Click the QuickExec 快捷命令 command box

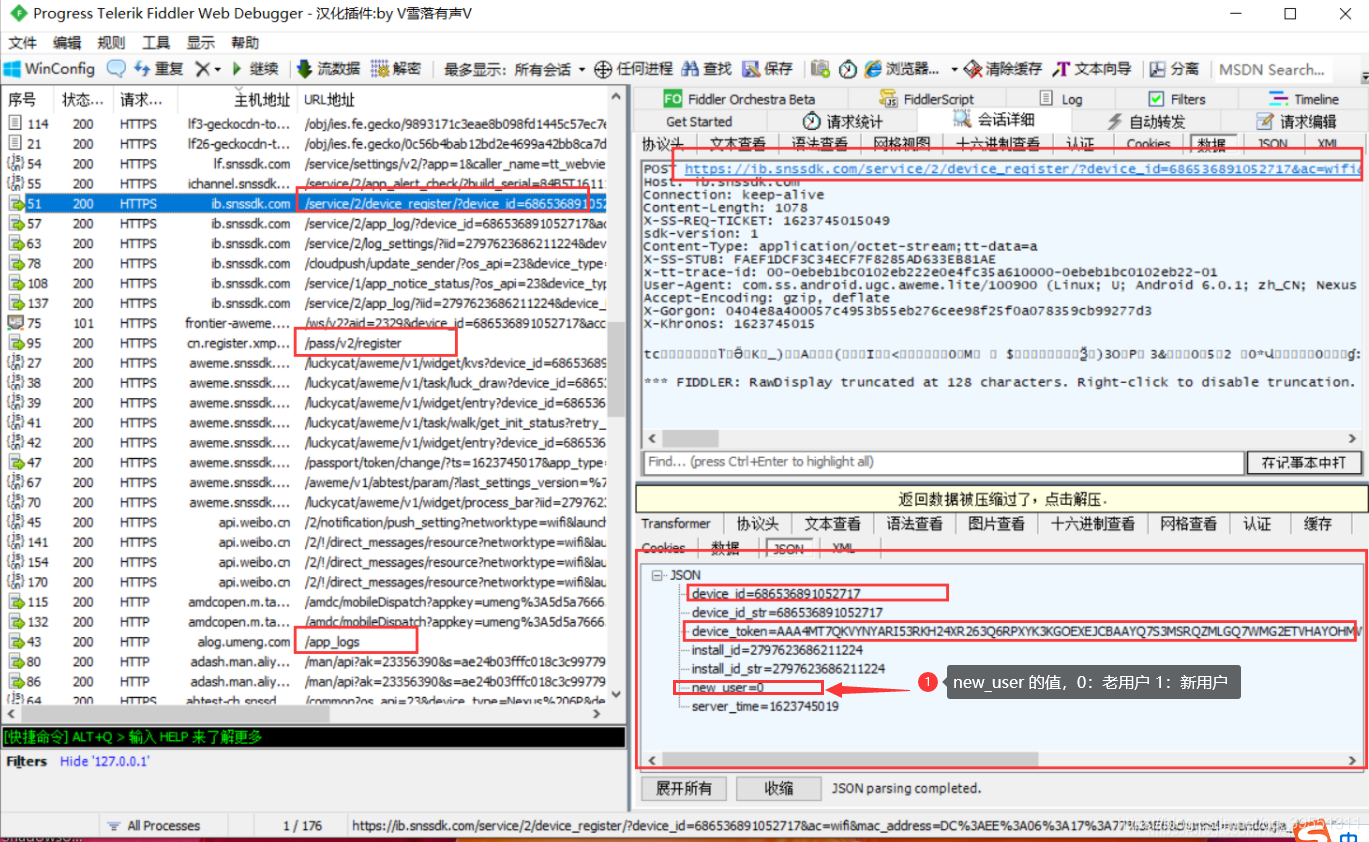313,737
